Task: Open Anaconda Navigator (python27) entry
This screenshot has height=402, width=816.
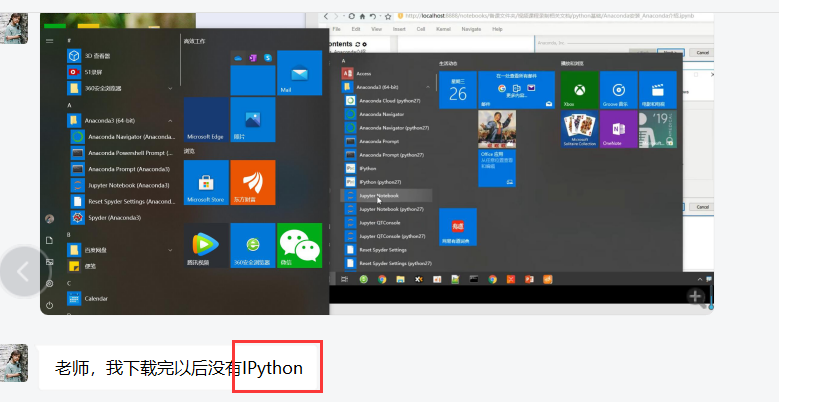Action: point(388,128)
